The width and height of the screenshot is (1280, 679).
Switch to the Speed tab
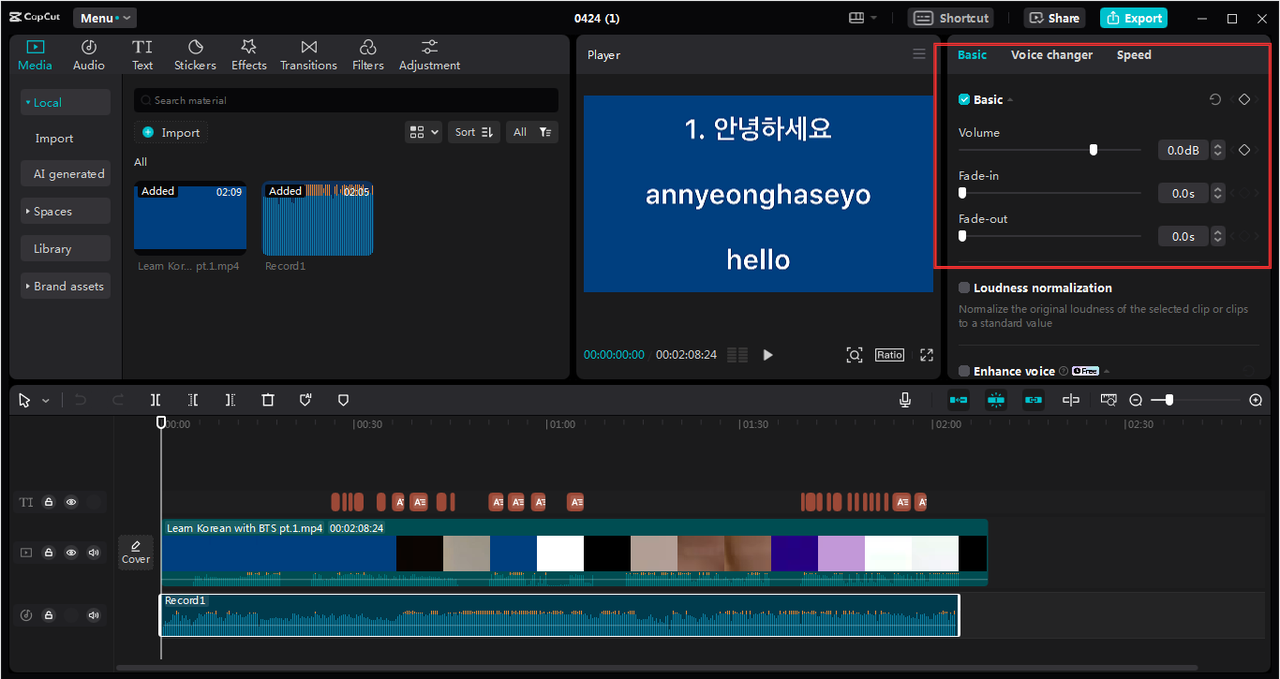coord(1134,55)
